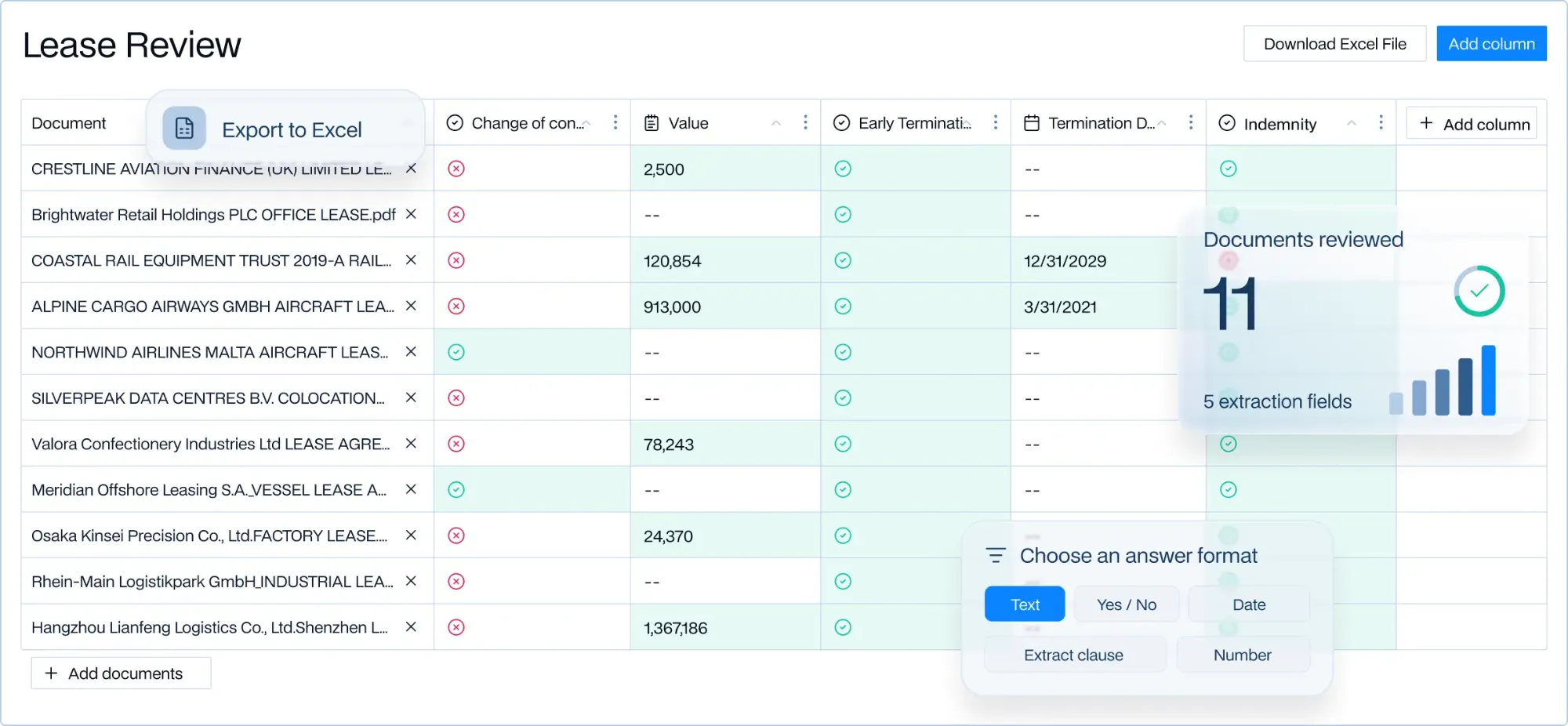Remove COASTAL RAIL EQUIPMENT TRUST document with X
Viewport: 1568px width, 726px height.
point(411,260)
